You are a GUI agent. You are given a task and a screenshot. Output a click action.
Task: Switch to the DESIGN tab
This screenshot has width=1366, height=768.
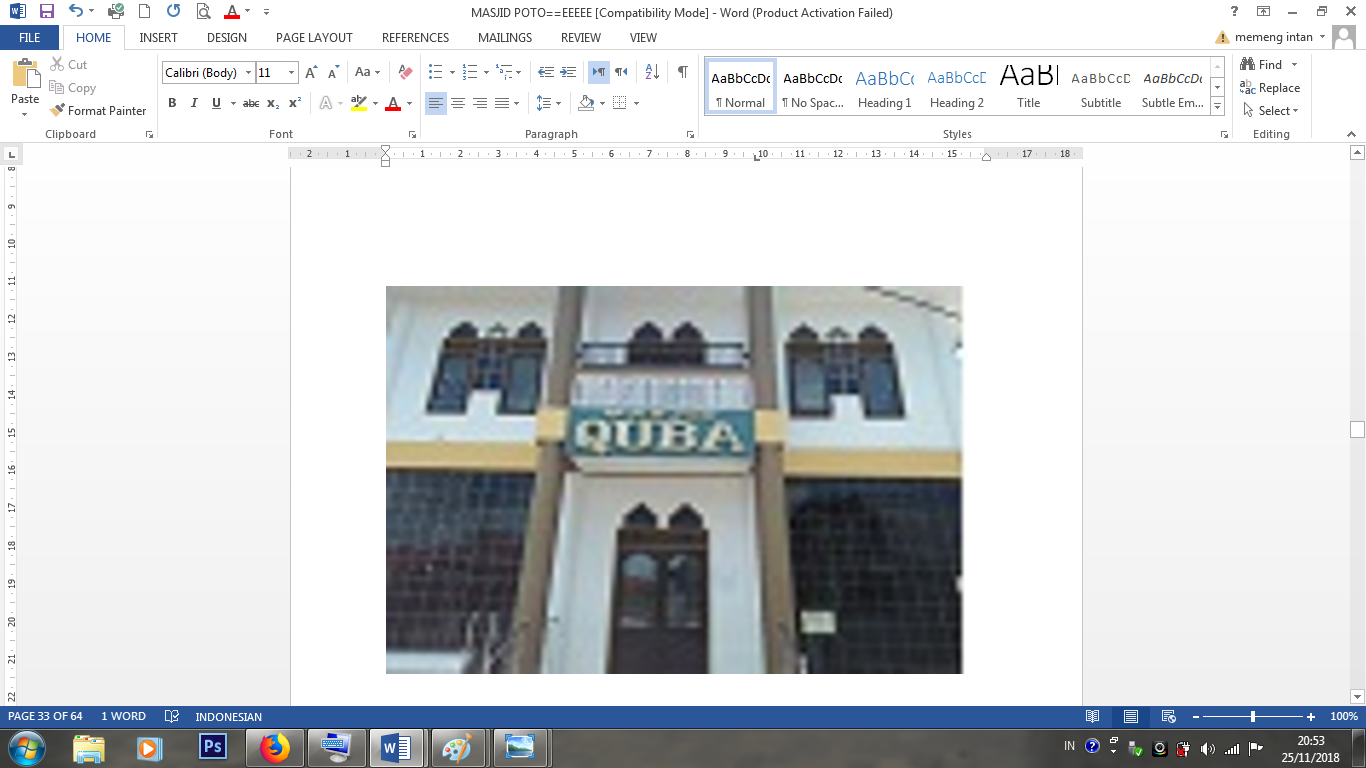point(227,38)
